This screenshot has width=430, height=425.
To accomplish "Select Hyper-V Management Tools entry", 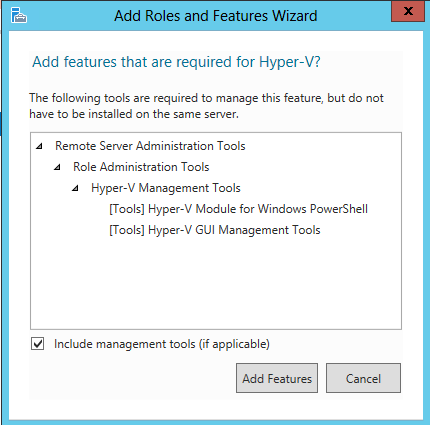I will [x=166, y=188].
